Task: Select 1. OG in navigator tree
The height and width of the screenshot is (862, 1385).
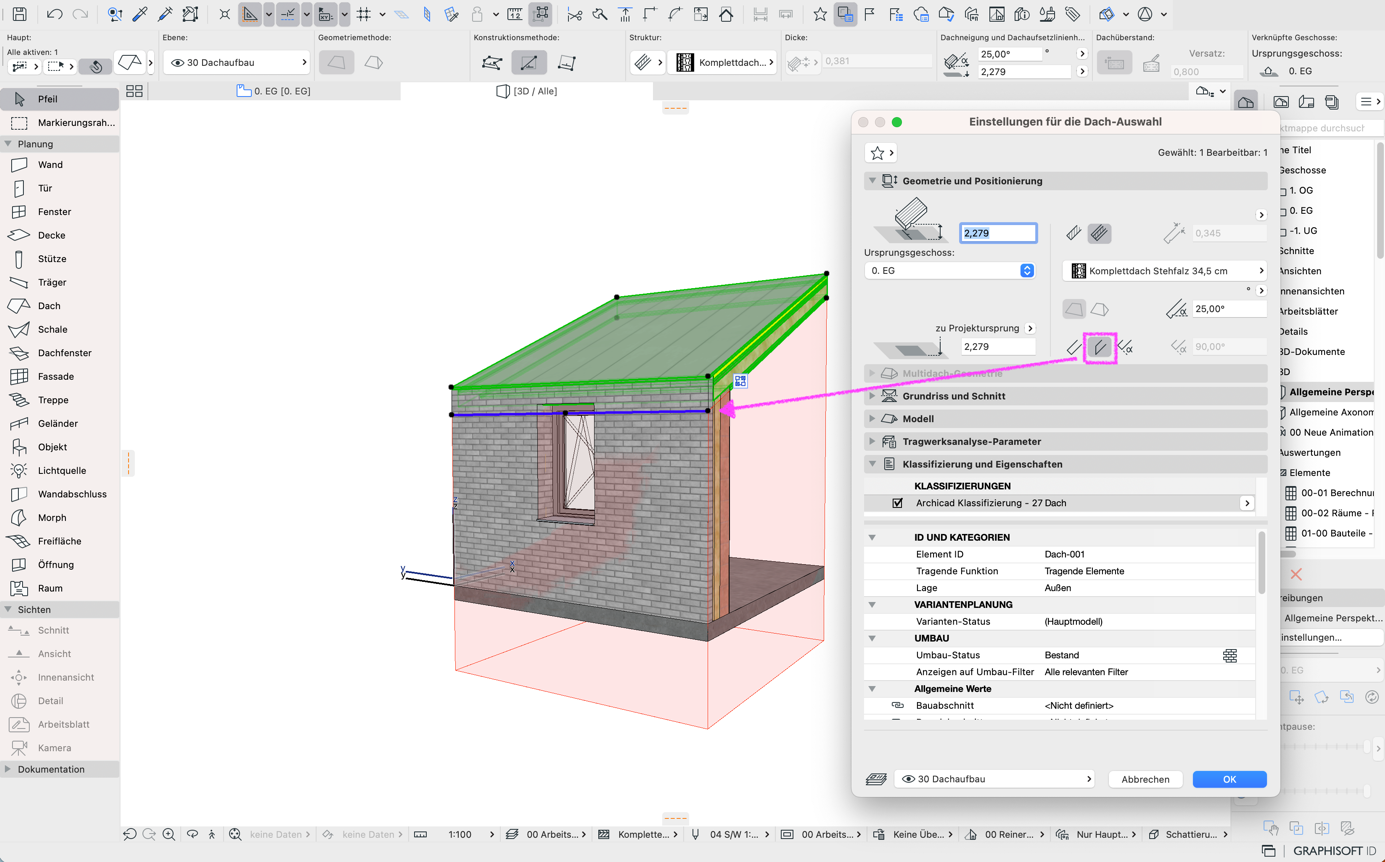Action: [x=1300, y=190]
